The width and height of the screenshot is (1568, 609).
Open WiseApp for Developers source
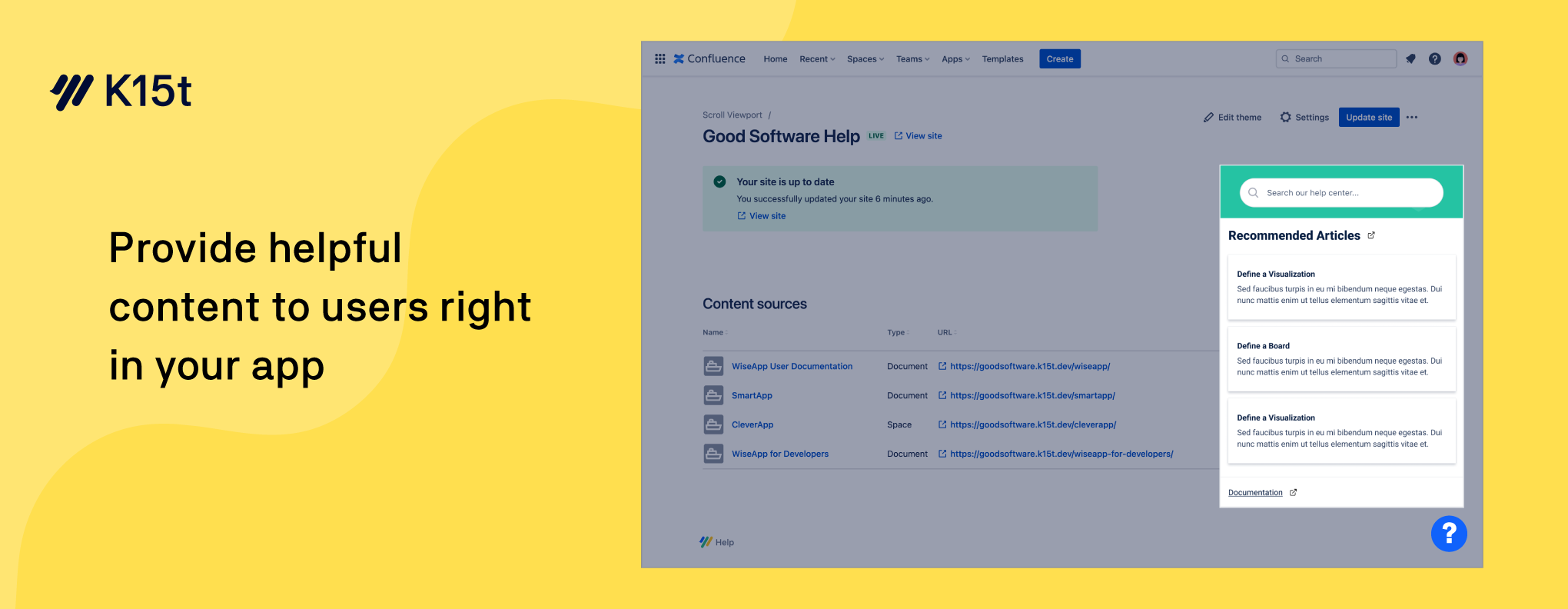pos(780,454)
